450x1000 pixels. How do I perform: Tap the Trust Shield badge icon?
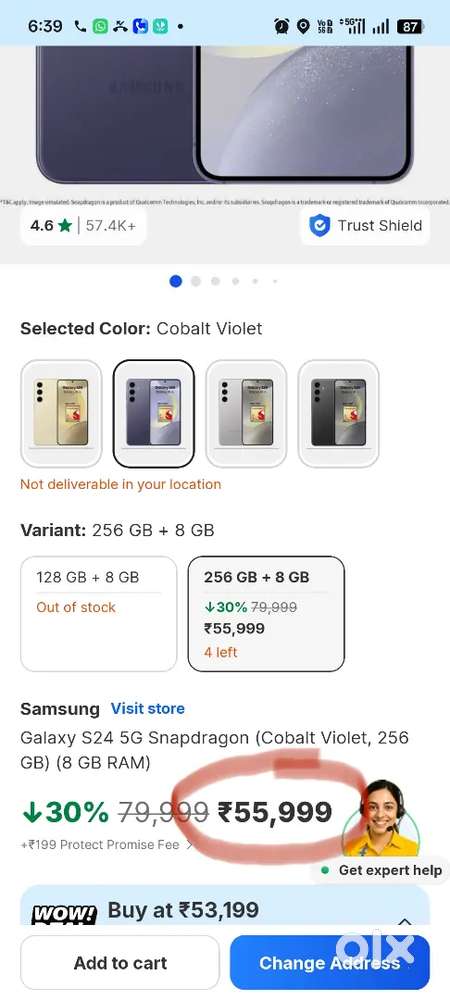[x=319, y=226]
